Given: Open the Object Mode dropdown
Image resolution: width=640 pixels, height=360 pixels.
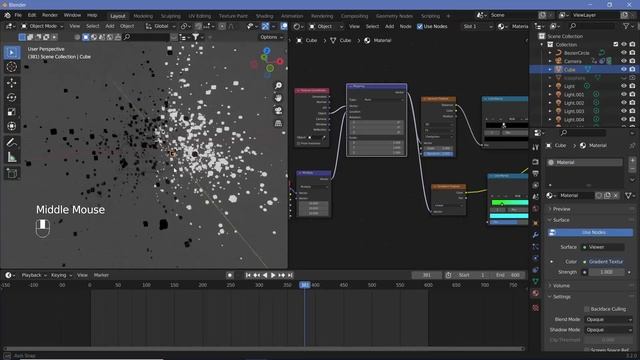Looking at the screenshot, I should point(42,26).
